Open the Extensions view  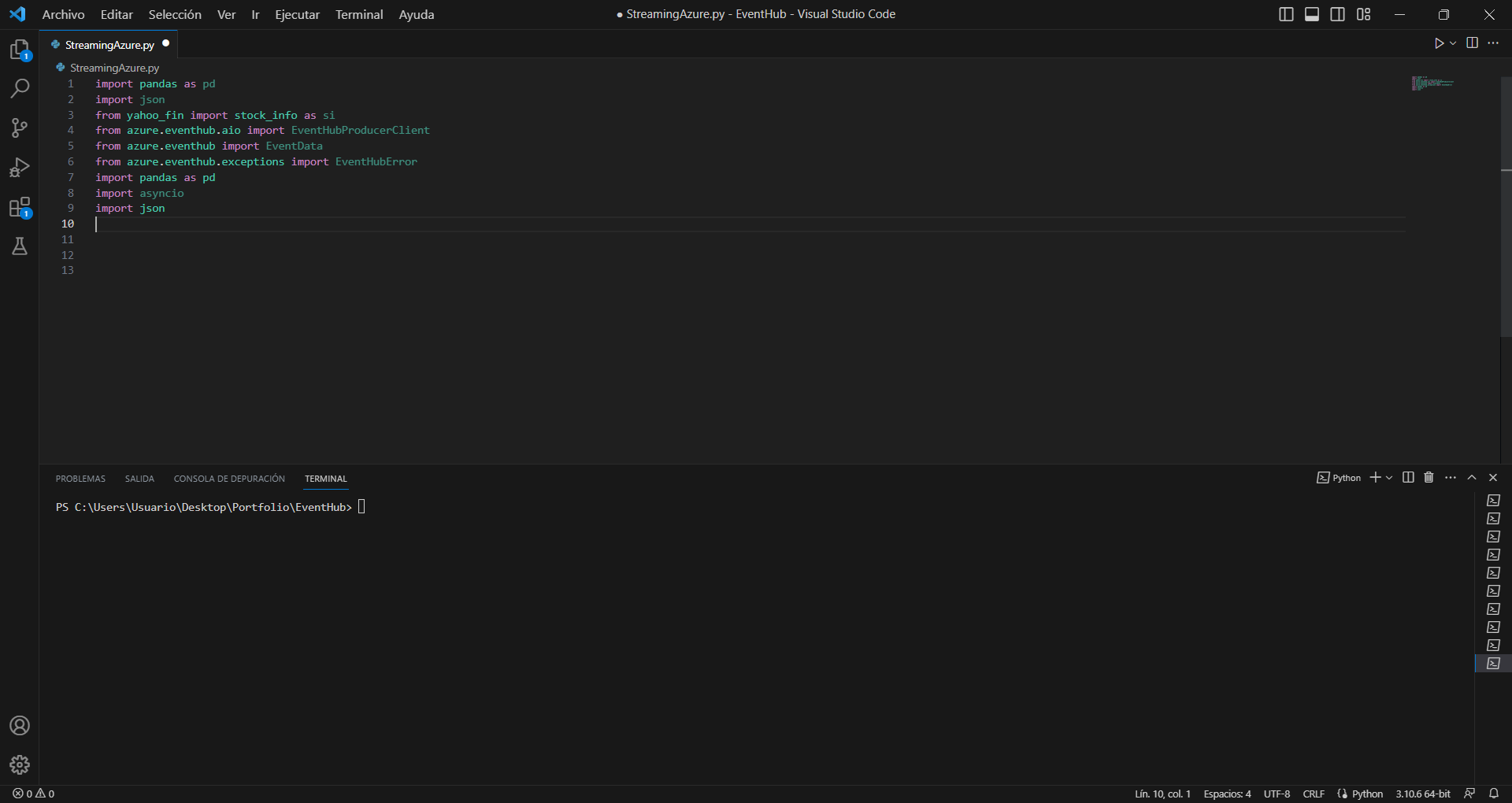point(20,208)
